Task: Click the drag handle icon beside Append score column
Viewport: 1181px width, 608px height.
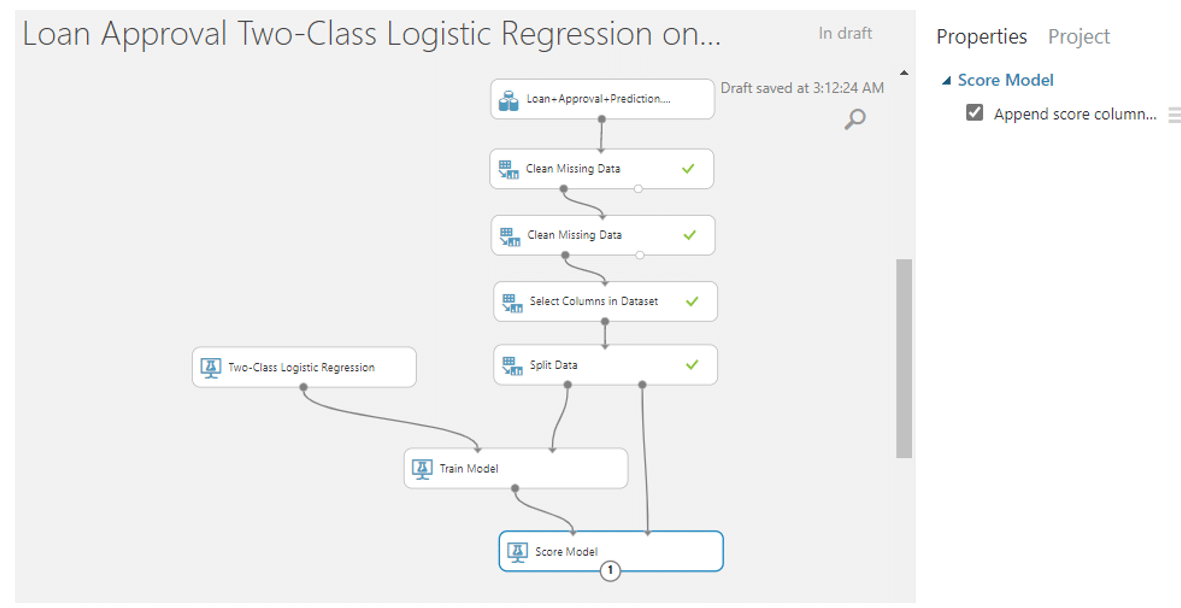Action: [x=1174, y=115]
